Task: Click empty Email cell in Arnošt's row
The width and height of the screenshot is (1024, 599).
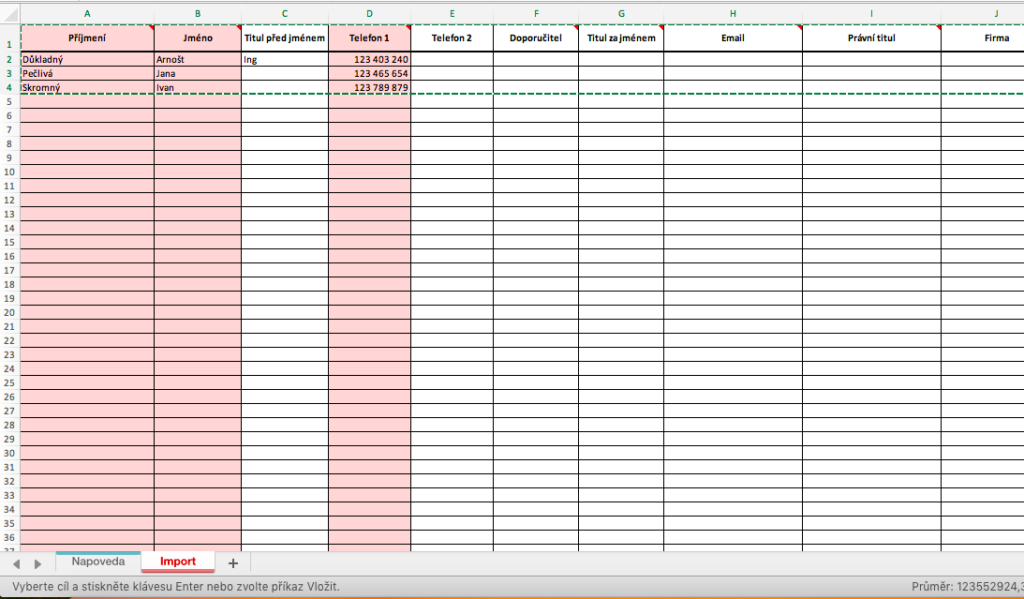Action: 733,59
